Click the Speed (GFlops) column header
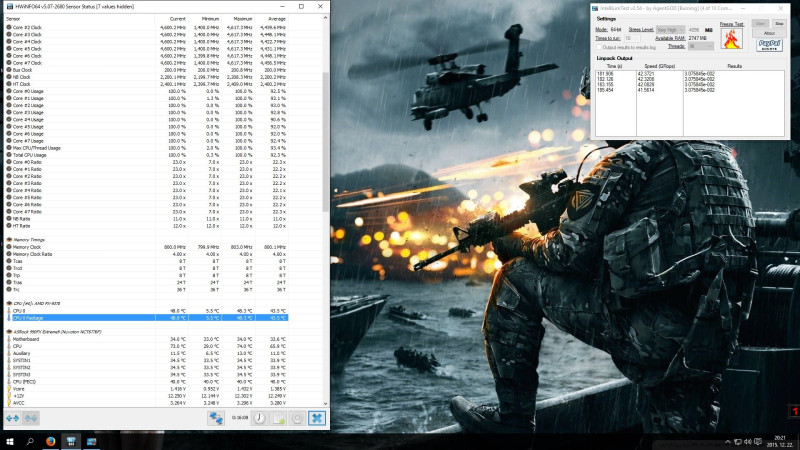Viewport: 800px width, 450px height. tap(659, 66)
